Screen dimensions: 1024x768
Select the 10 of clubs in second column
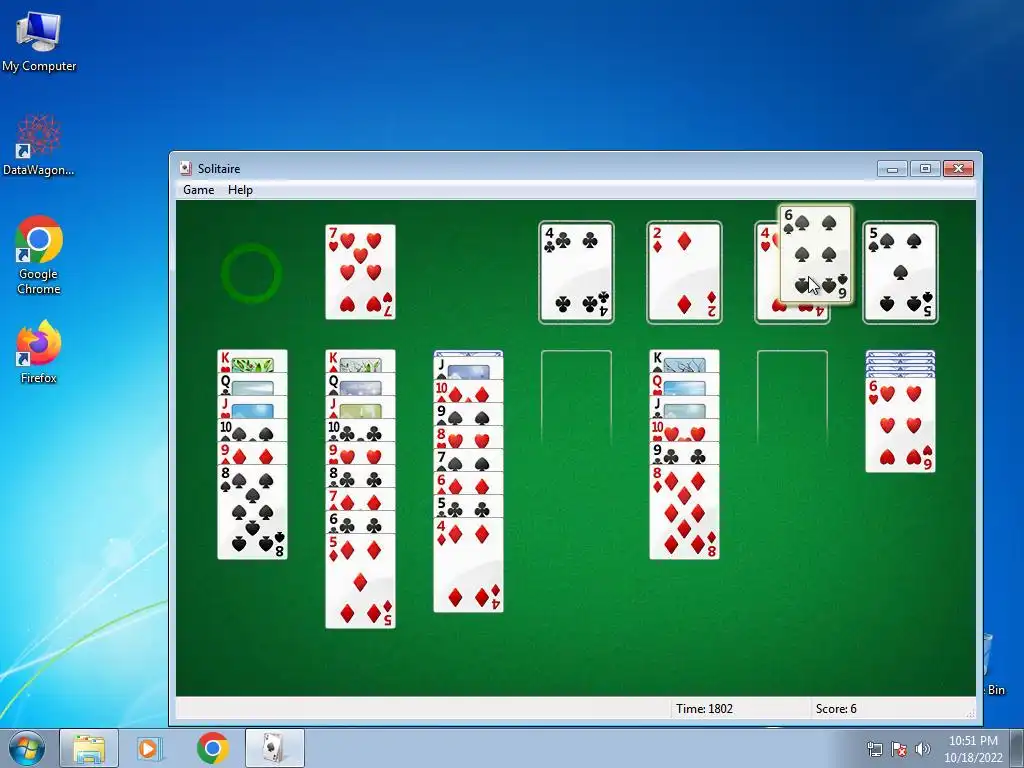[360, 431]
